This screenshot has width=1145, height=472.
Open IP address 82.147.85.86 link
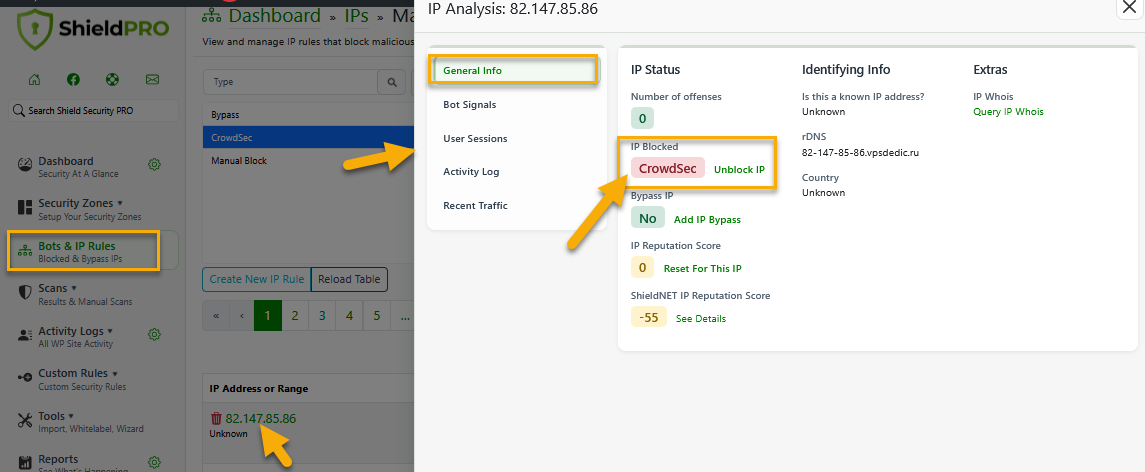tap(261, 419)
